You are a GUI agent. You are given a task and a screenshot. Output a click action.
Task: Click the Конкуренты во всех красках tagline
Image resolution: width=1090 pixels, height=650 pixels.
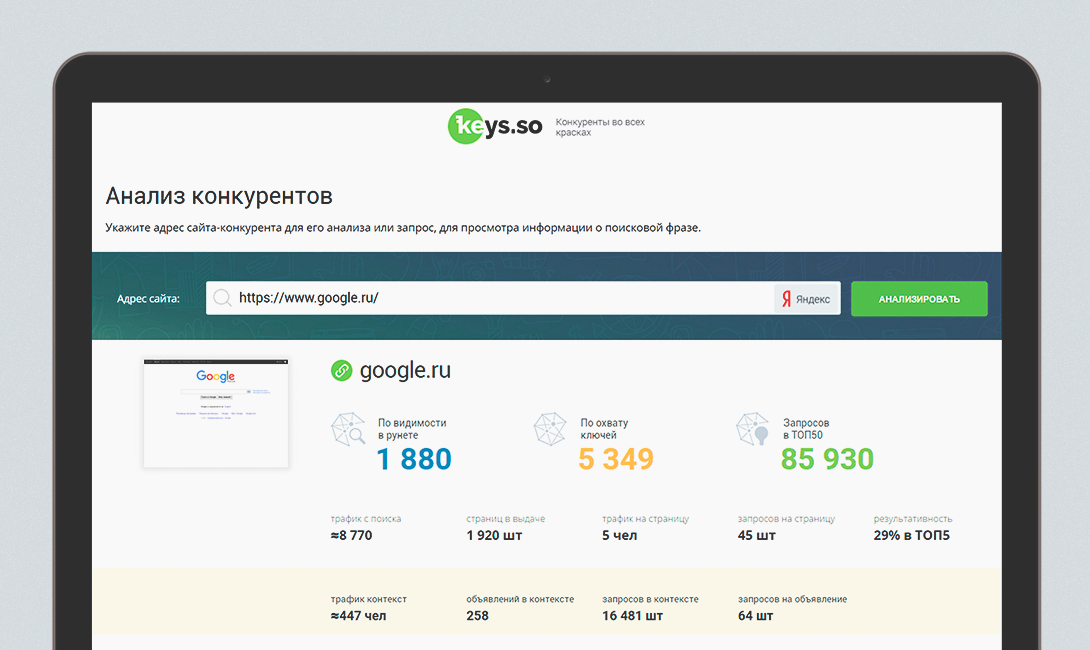(600, 127)
